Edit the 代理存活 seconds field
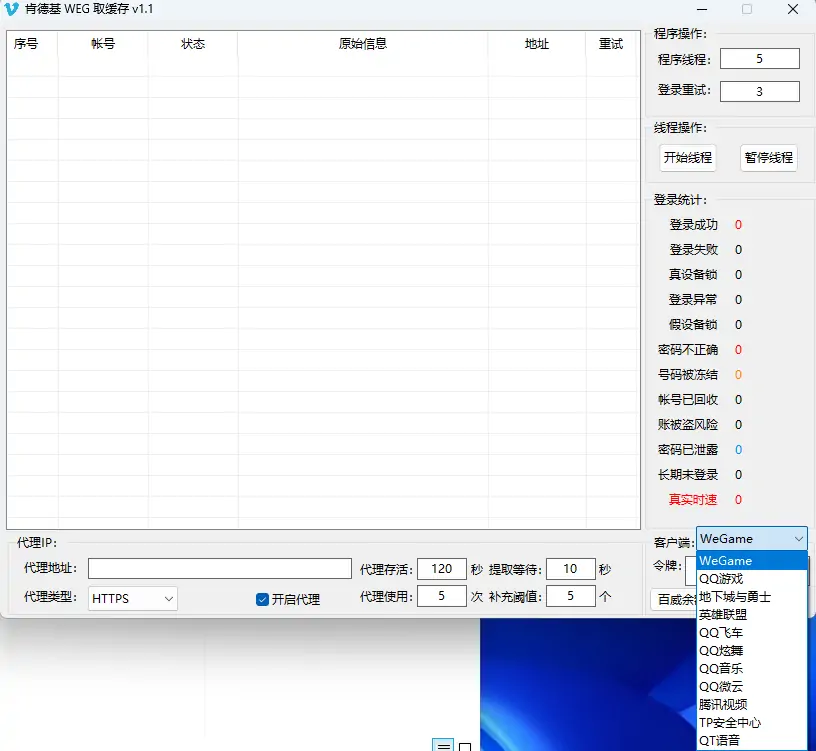 442,569
